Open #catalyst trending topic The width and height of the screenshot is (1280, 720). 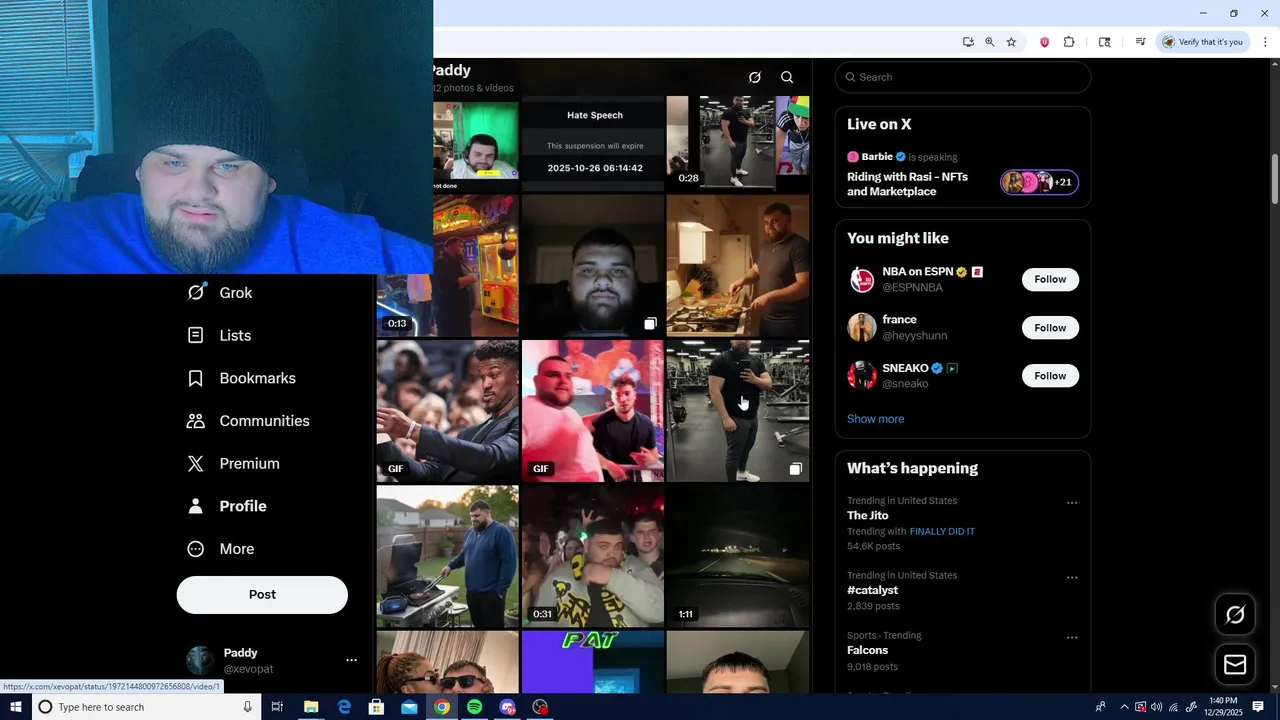873,590
